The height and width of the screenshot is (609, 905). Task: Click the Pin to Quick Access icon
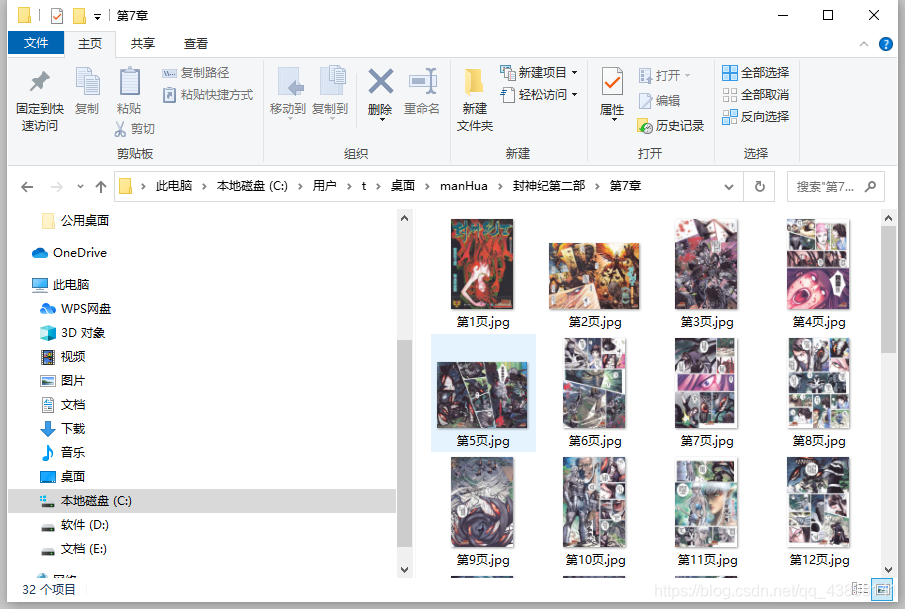(x=39, y=81)
